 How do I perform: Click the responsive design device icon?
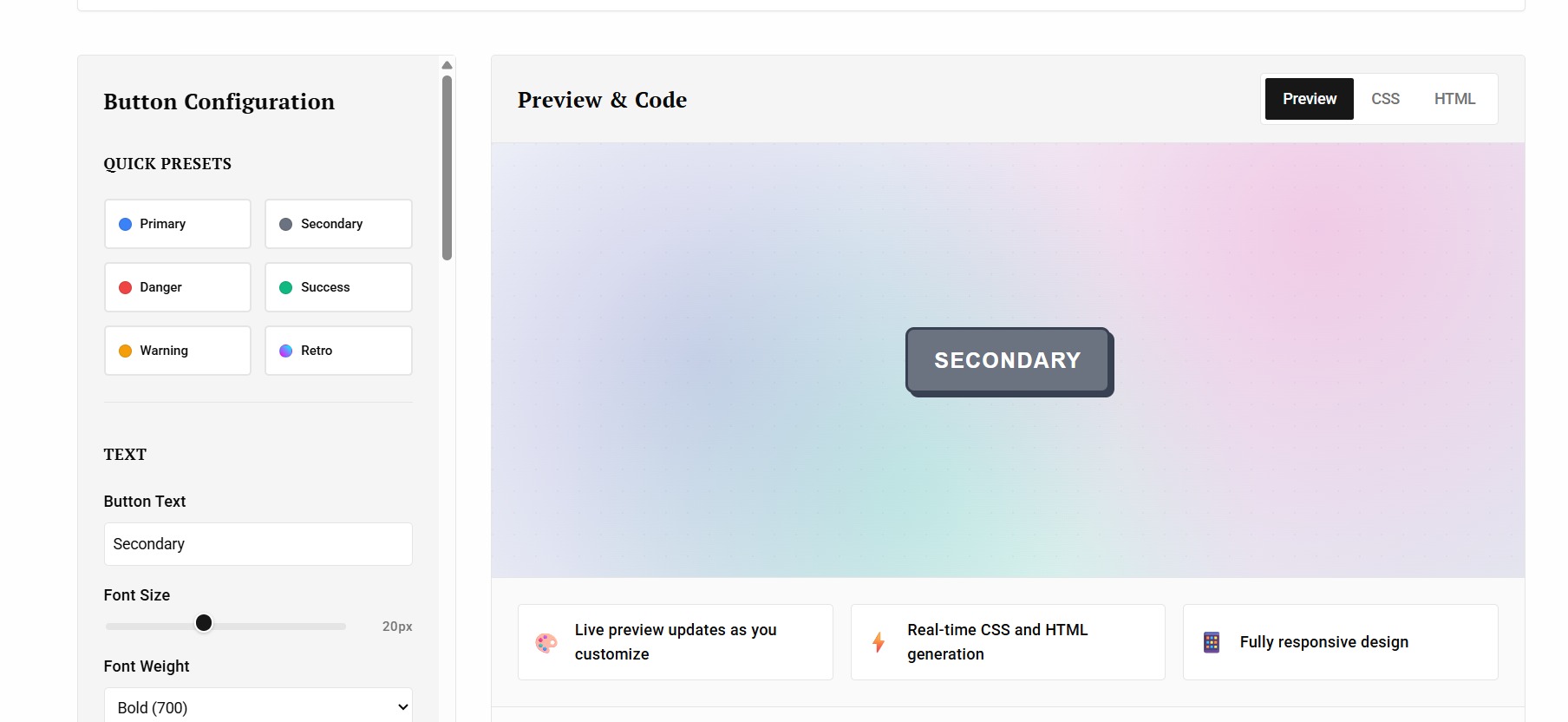pos(1212,642)
